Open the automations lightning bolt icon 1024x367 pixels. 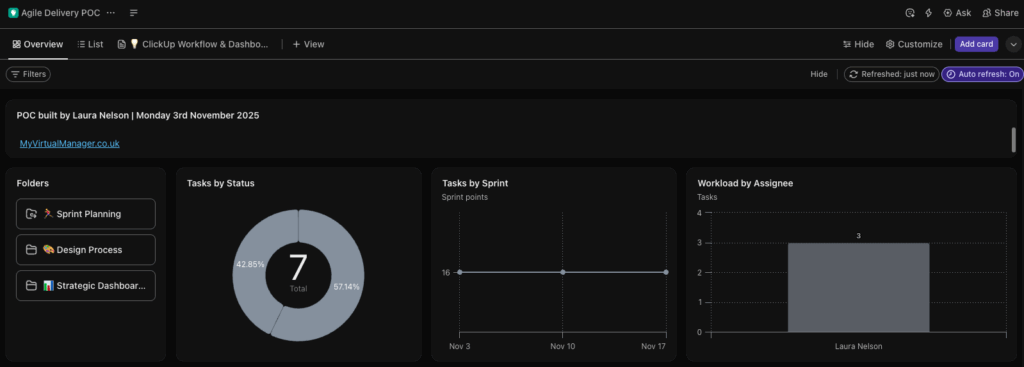point(928,13)
